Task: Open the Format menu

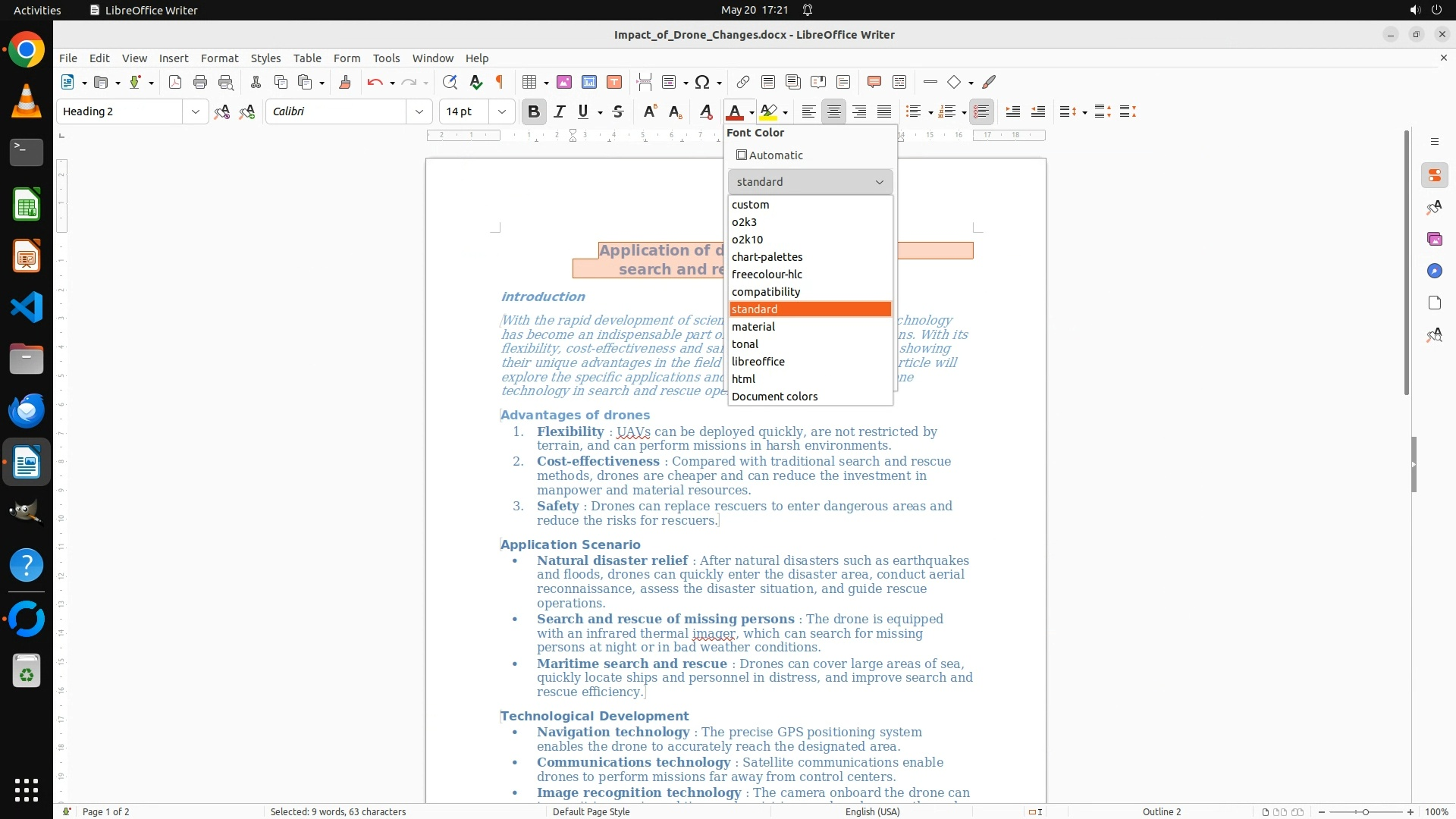Action: point(219,58)
